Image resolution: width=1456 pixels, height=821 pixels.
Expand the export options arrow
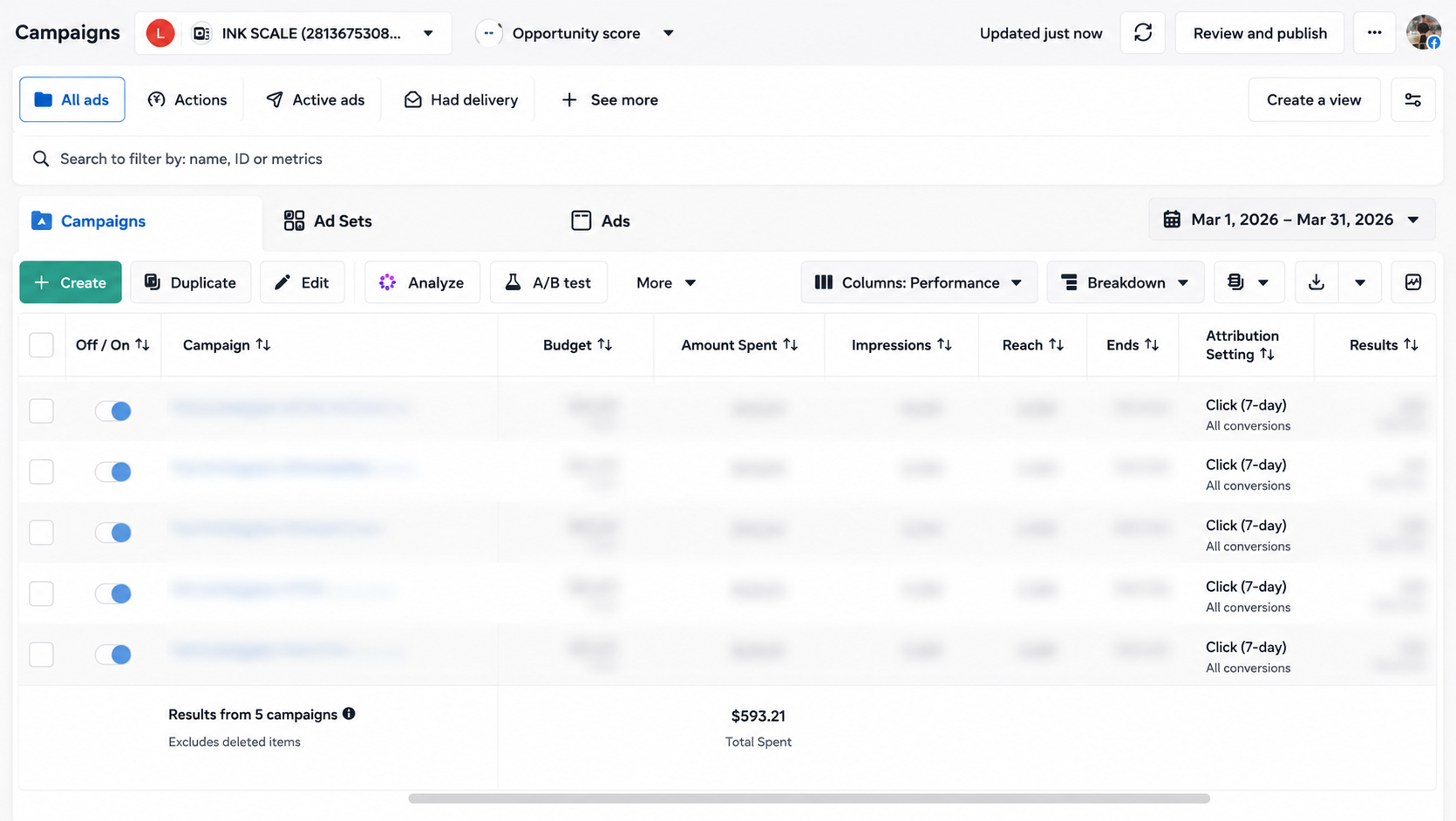tap(1360, 282)
